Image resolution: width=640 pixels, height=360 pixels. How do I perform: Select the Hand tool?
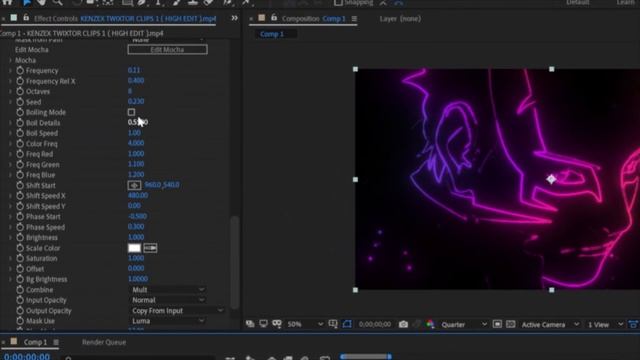(x=42, y=3)
